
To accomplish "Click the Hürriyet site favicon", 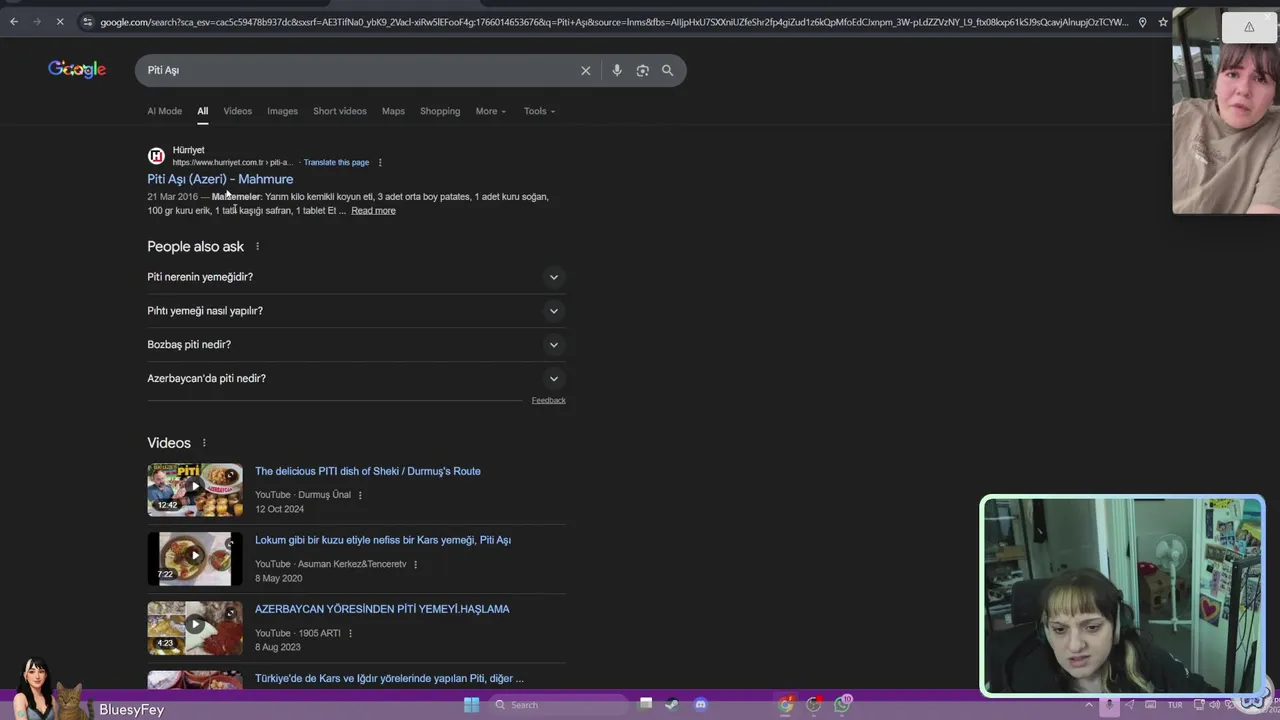I will pos(156,155).
